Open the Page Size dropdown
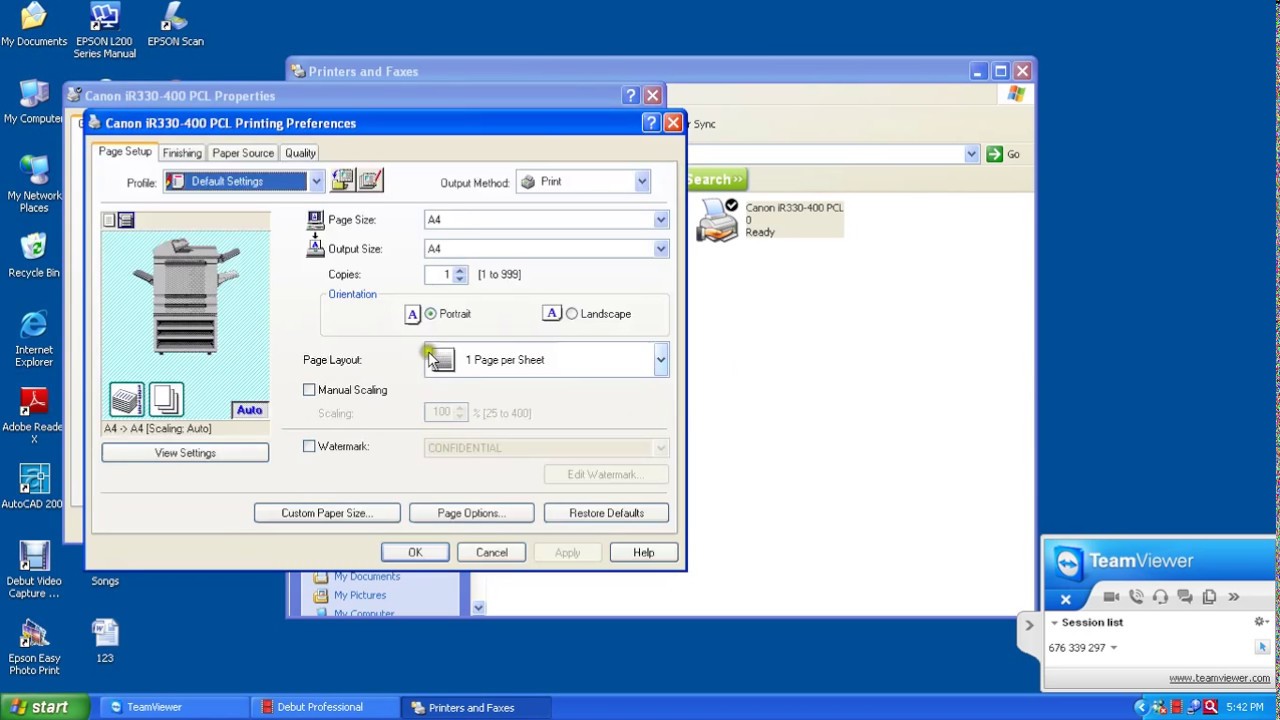Image resolution: width=1280 pixels, height=720 pixels. pyautogui.click(x=661, y=220)
